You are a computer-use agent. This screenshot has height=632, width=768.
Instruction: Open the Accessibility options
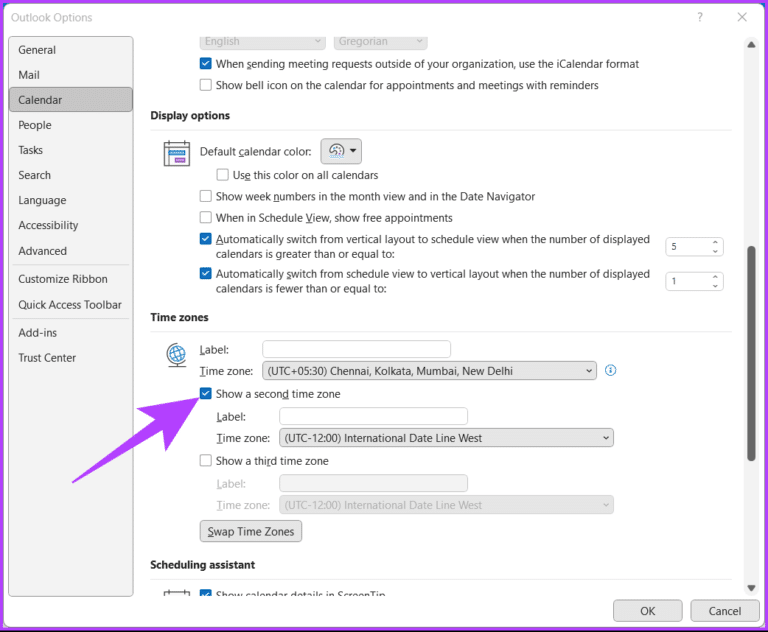pyautogui.click(x=71, y=225)
